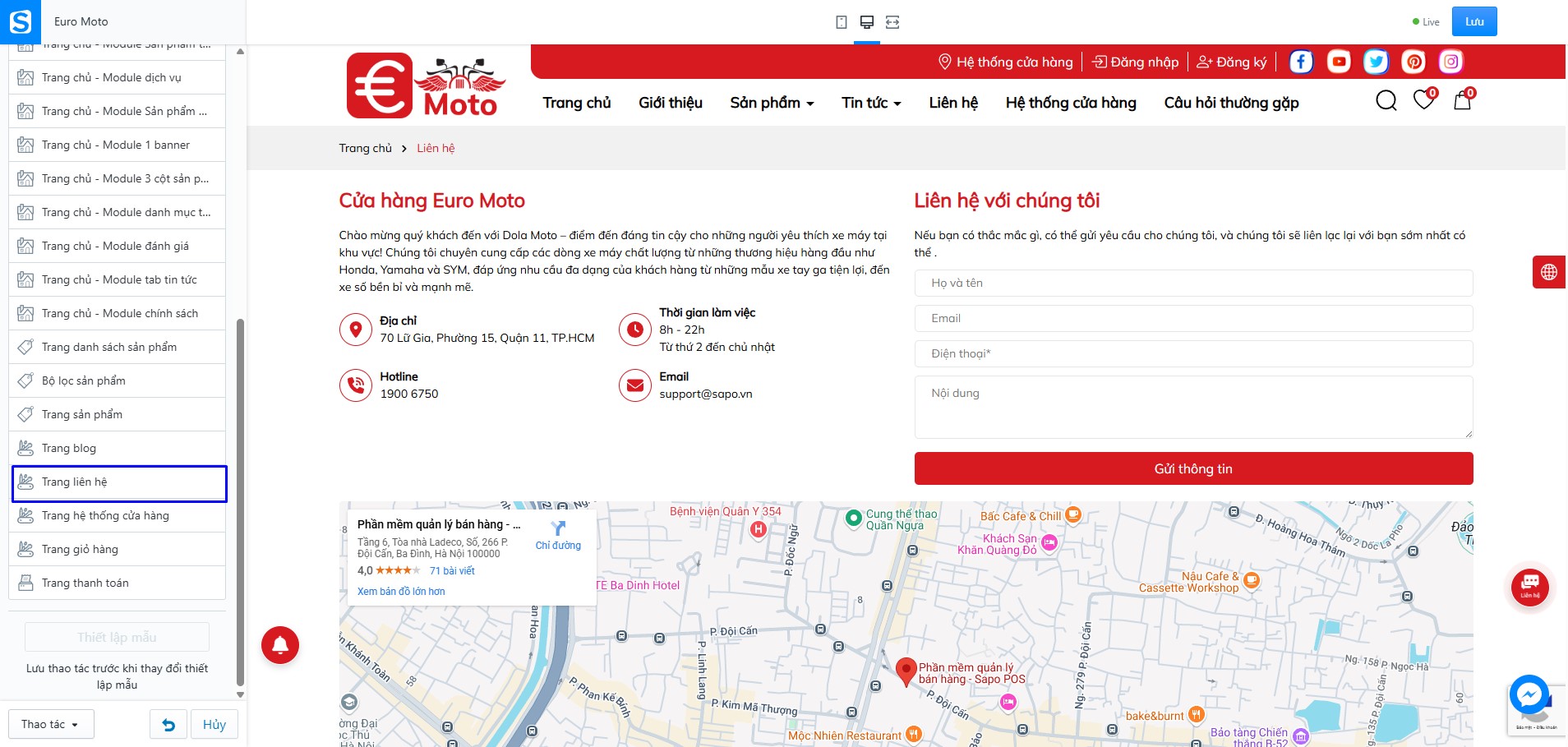Select Trang hệ thống cửa hàng in sidebar
Viewport: 1568px width, 747px height.
[118, 515]
